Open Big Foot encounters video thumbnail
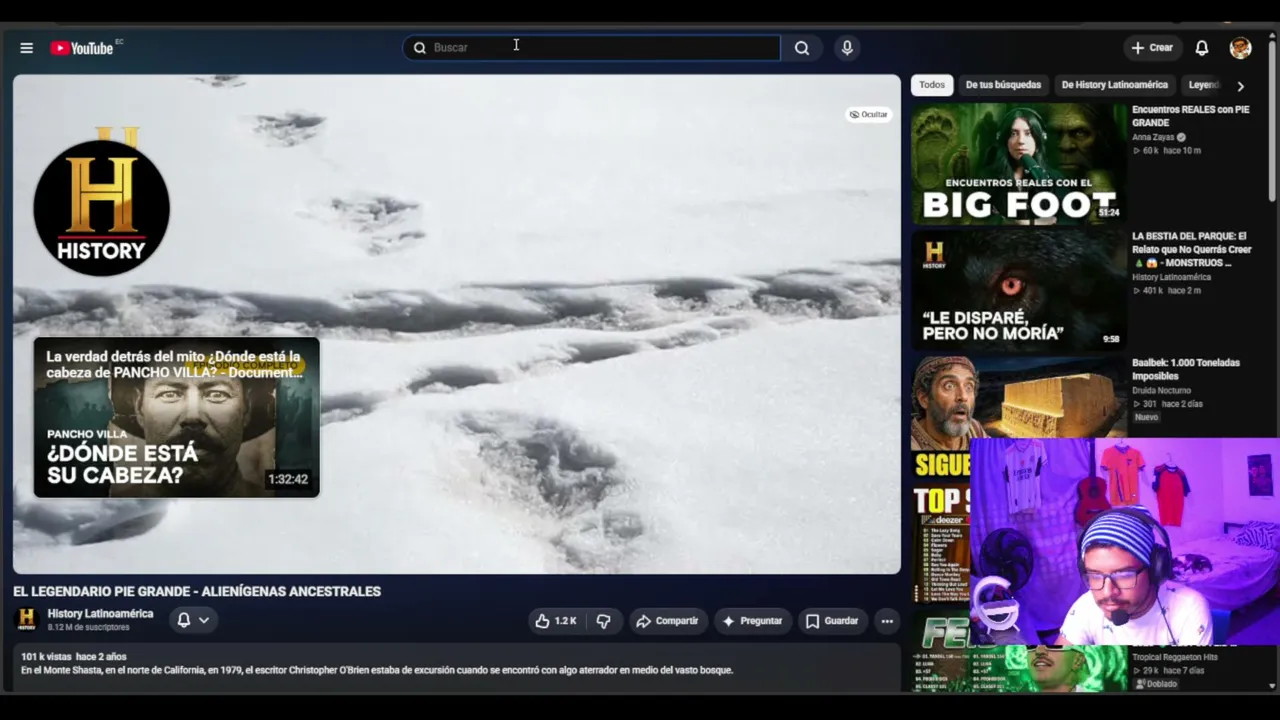The image size is (1280, 720). click(1018, 163)
